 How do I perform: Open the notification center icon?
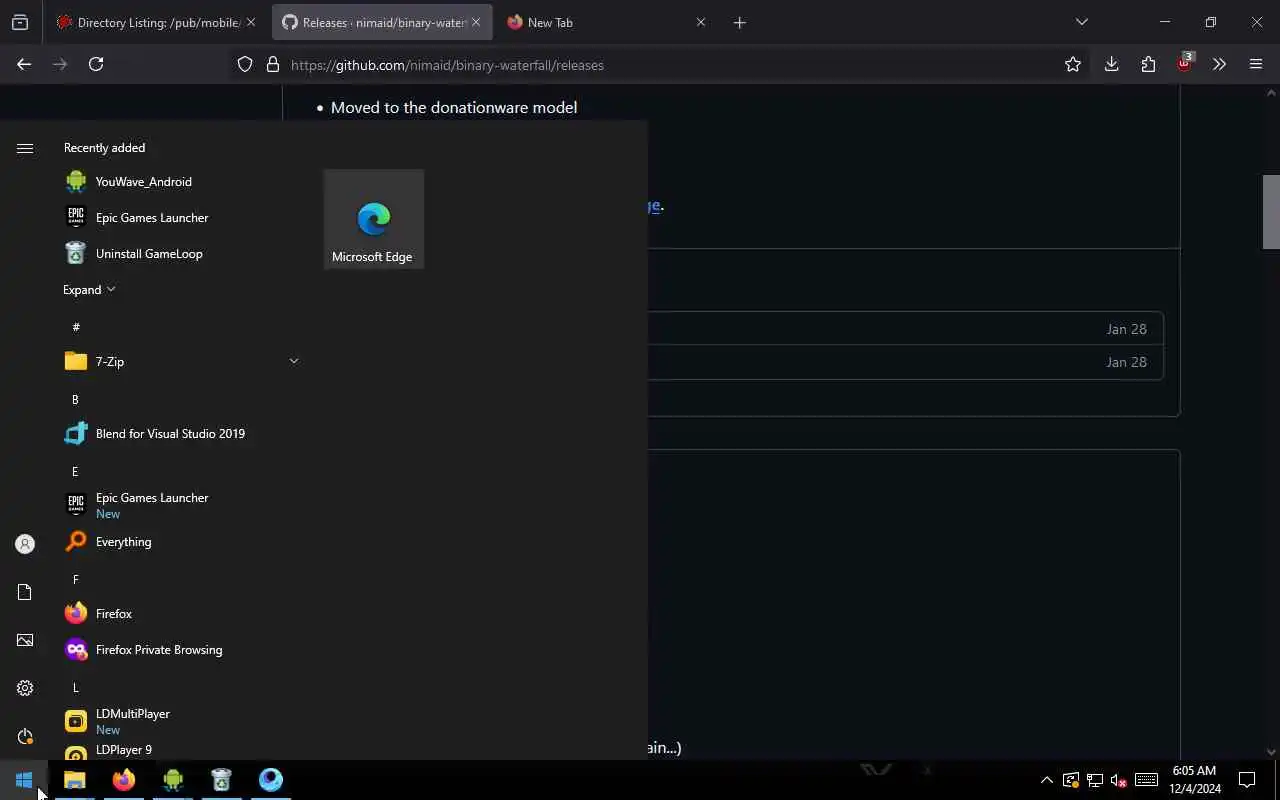point(1247,780)
